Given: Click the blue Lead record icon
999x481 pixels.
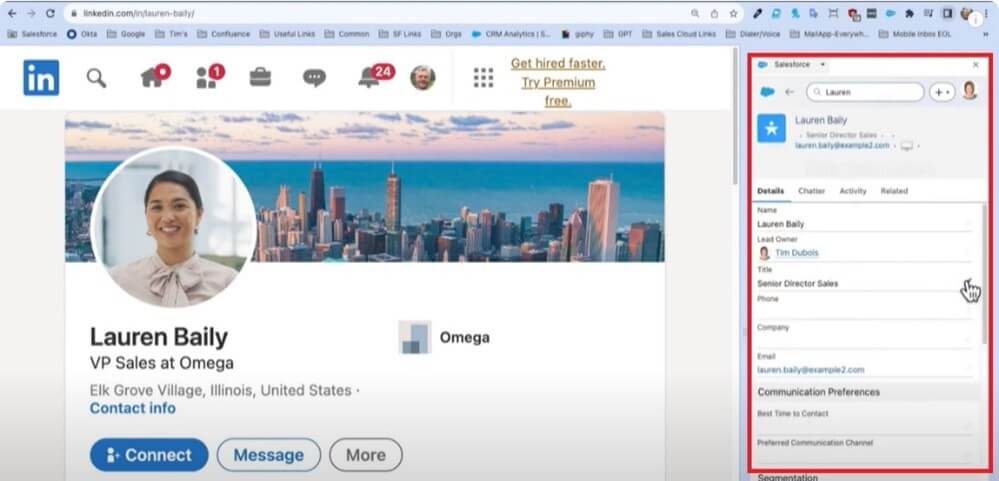Looking at the screenshot, I should tap(771, 129).
